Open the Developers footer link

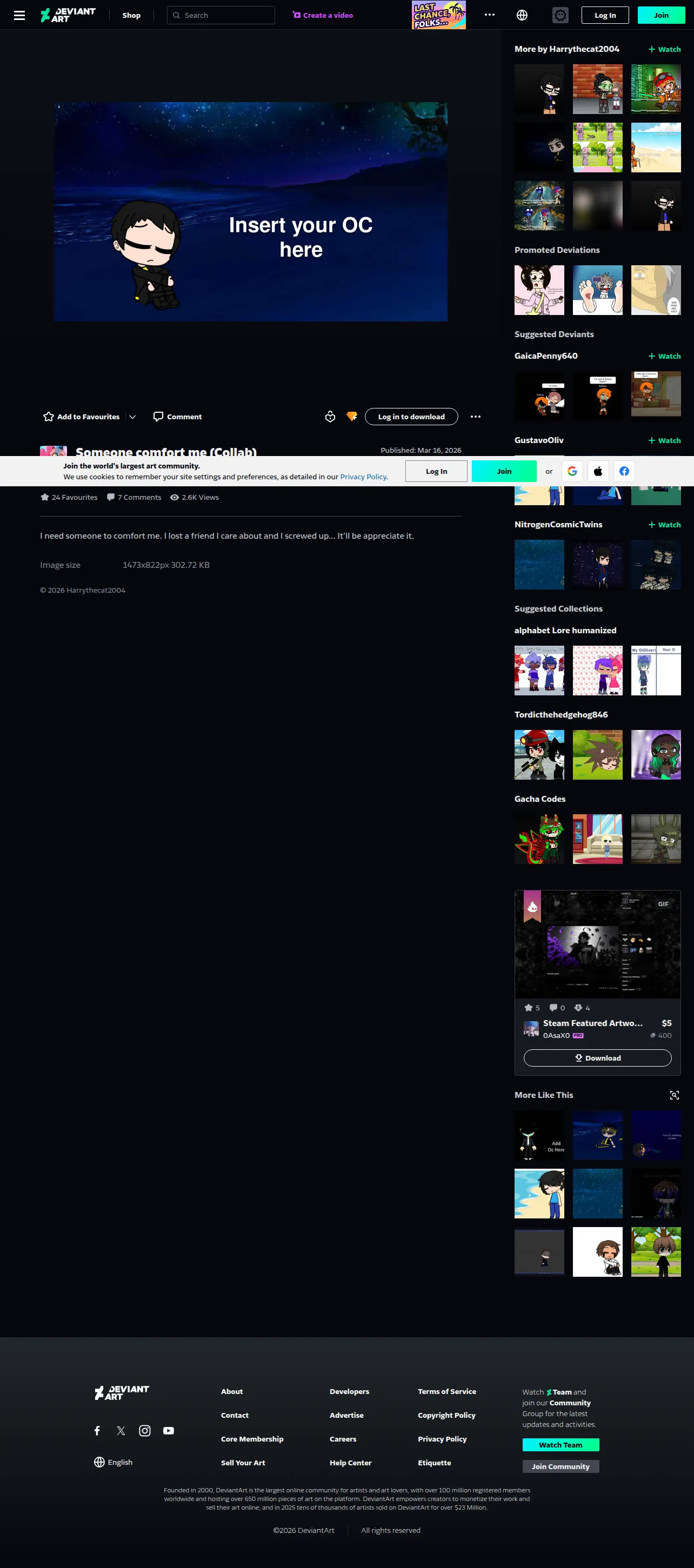350,1391
